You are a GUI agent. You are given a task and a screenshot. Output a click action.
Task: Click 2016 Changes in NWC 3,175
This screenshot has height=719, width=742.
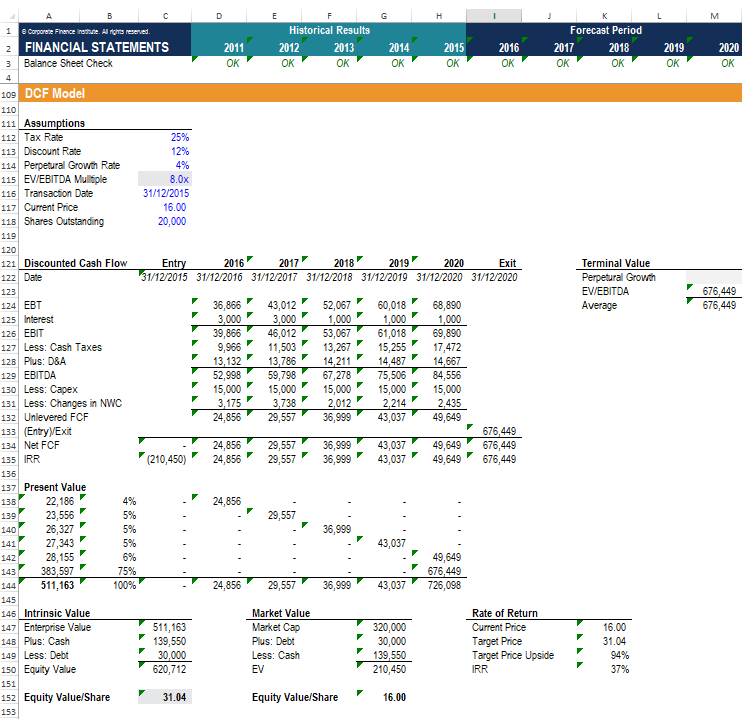coord(229,403)
